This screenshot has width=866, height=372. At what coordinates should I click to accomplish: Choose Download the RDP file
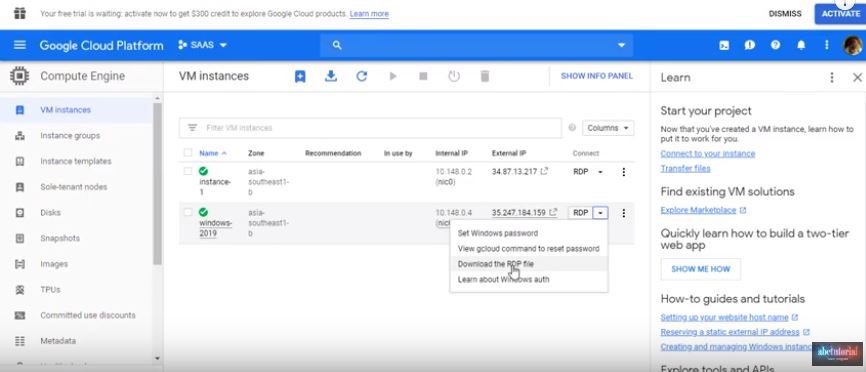pyautogui.click(x=529, y=264)
